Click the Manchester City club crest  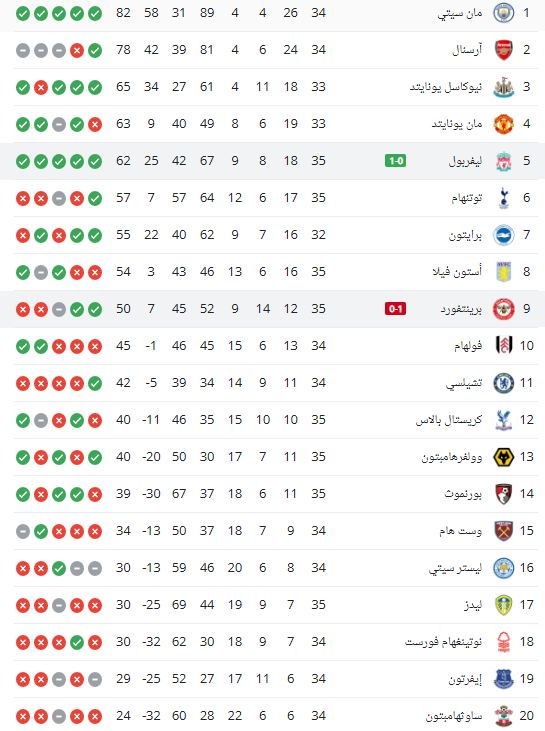pos(504,13)
